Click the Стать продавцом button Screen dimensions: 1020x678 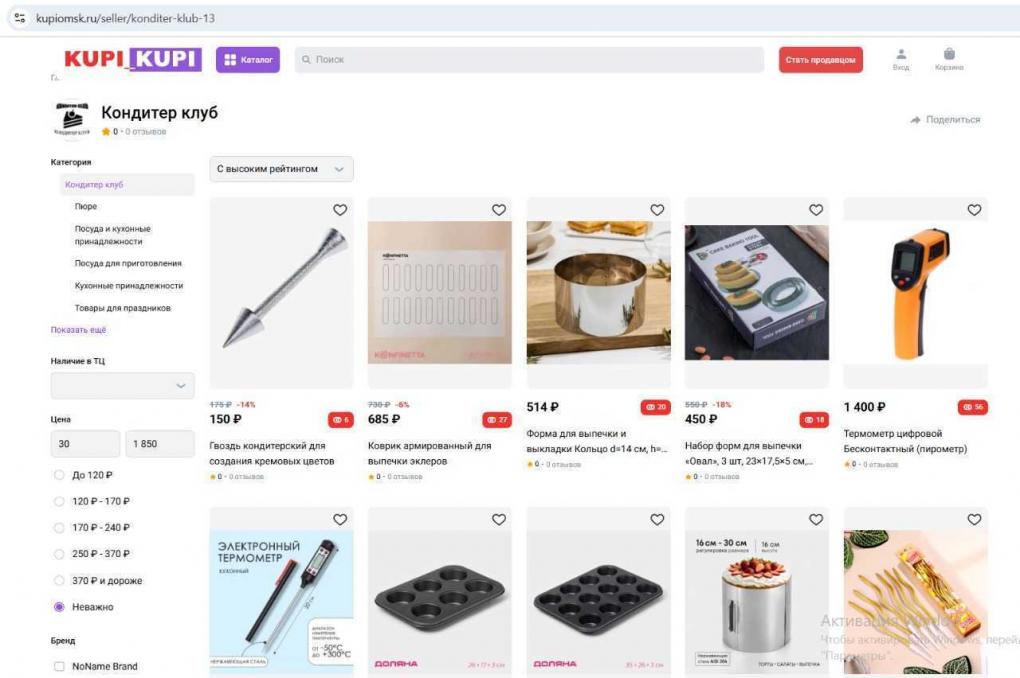(821, 60)
